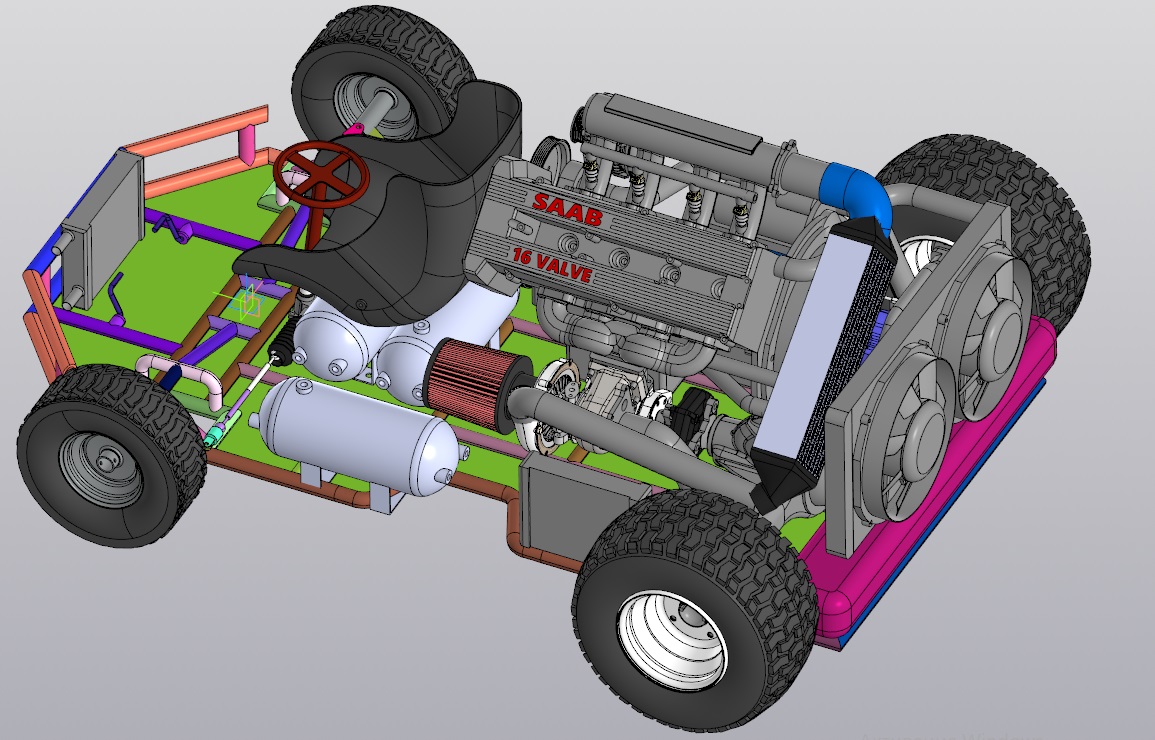The image size is (1155, 740).
Task: Select the blue intake hose elbow
Action: coord(857,193)
